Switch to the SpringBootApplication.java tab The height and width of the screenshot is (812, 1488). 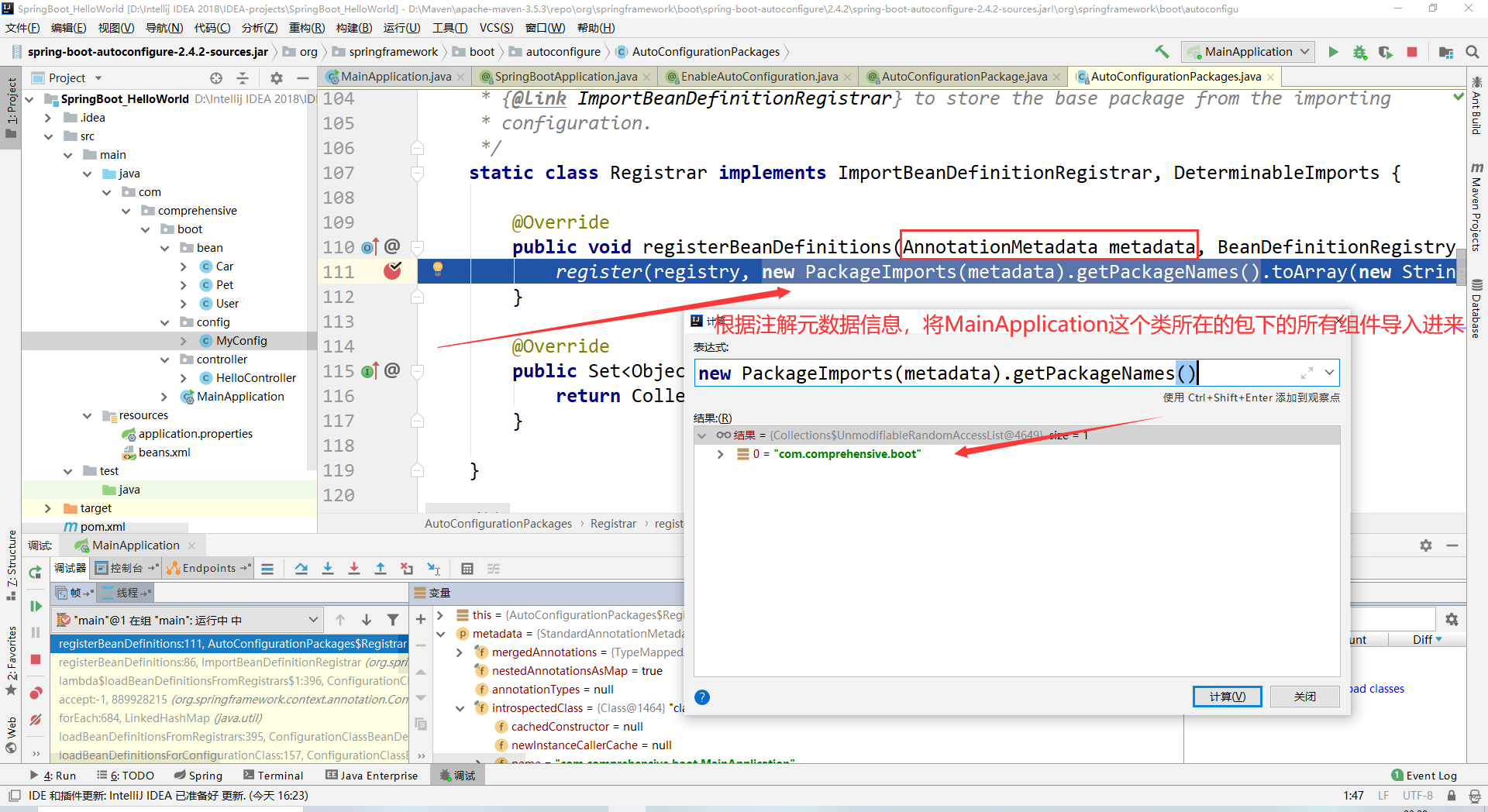coord(566,77)
